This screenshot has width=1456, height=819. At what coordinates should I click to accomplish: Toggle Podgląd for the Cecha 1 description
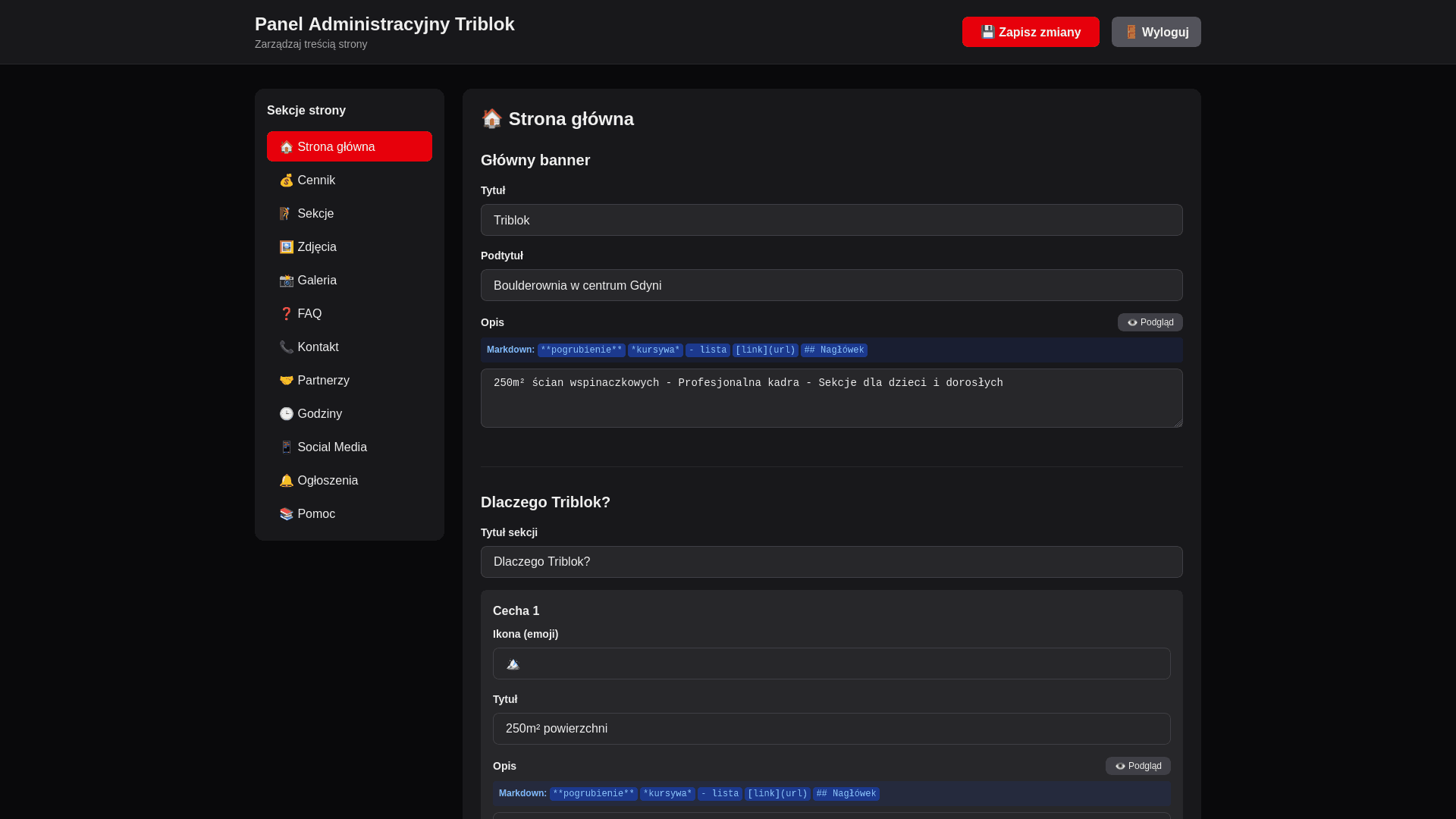(1137, 766)
